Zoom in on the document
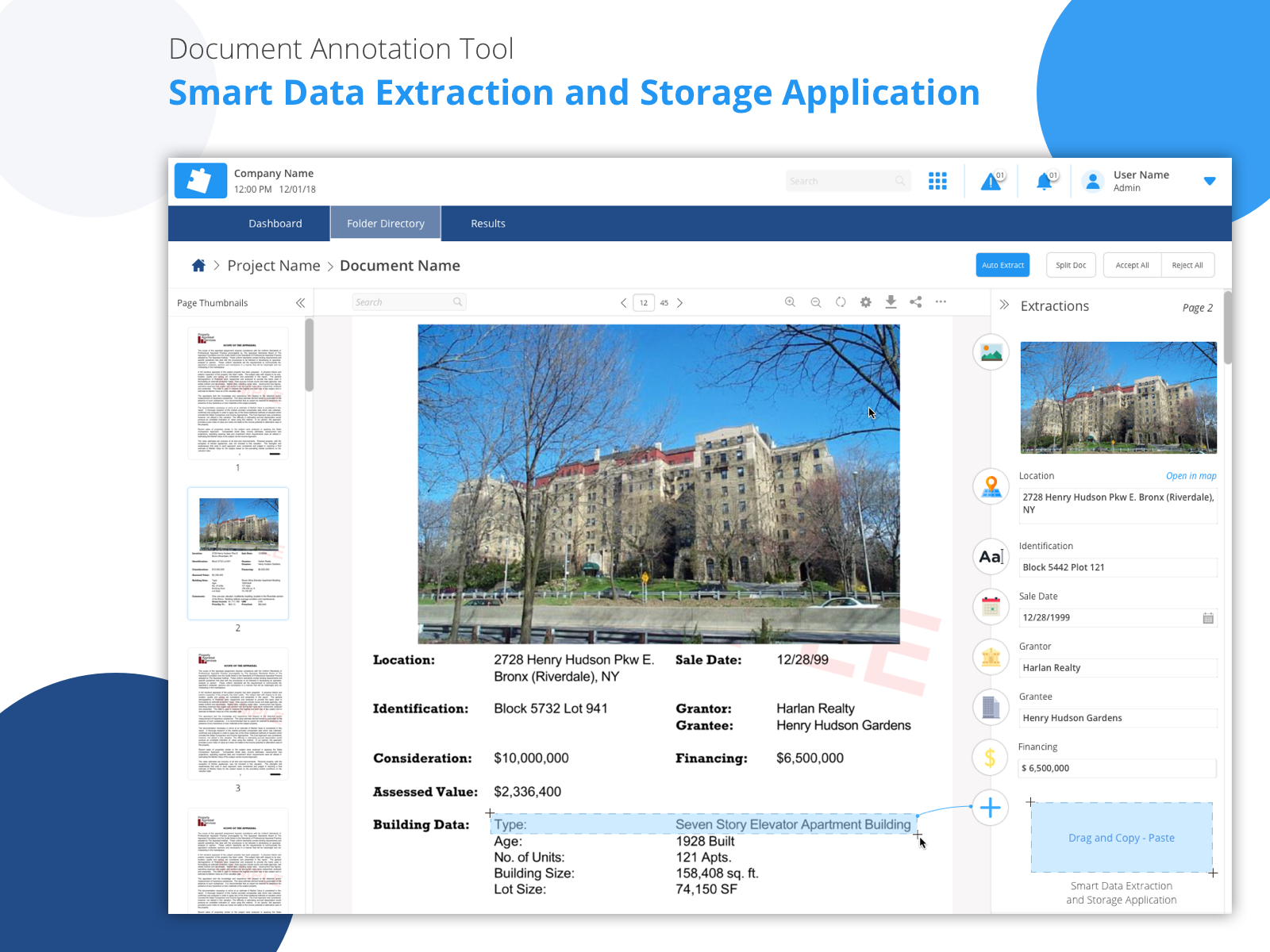Screen dimensions: 1270x952 point(790,302)
